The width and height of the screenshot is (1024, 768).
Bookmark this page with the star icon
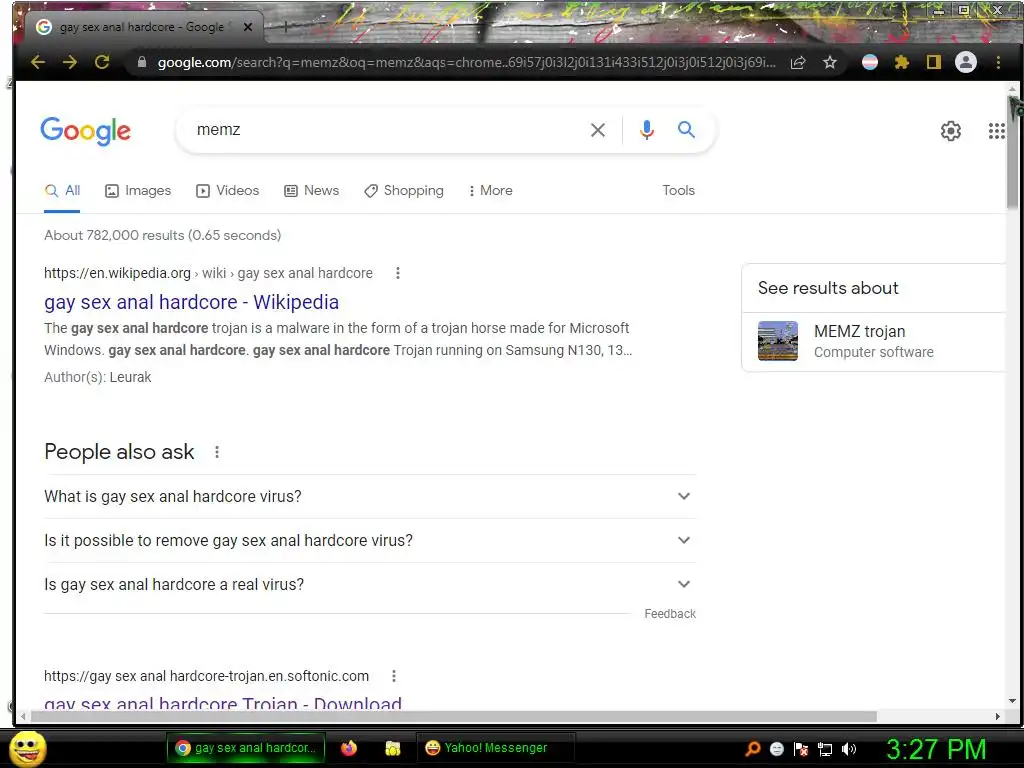[829, 63]
